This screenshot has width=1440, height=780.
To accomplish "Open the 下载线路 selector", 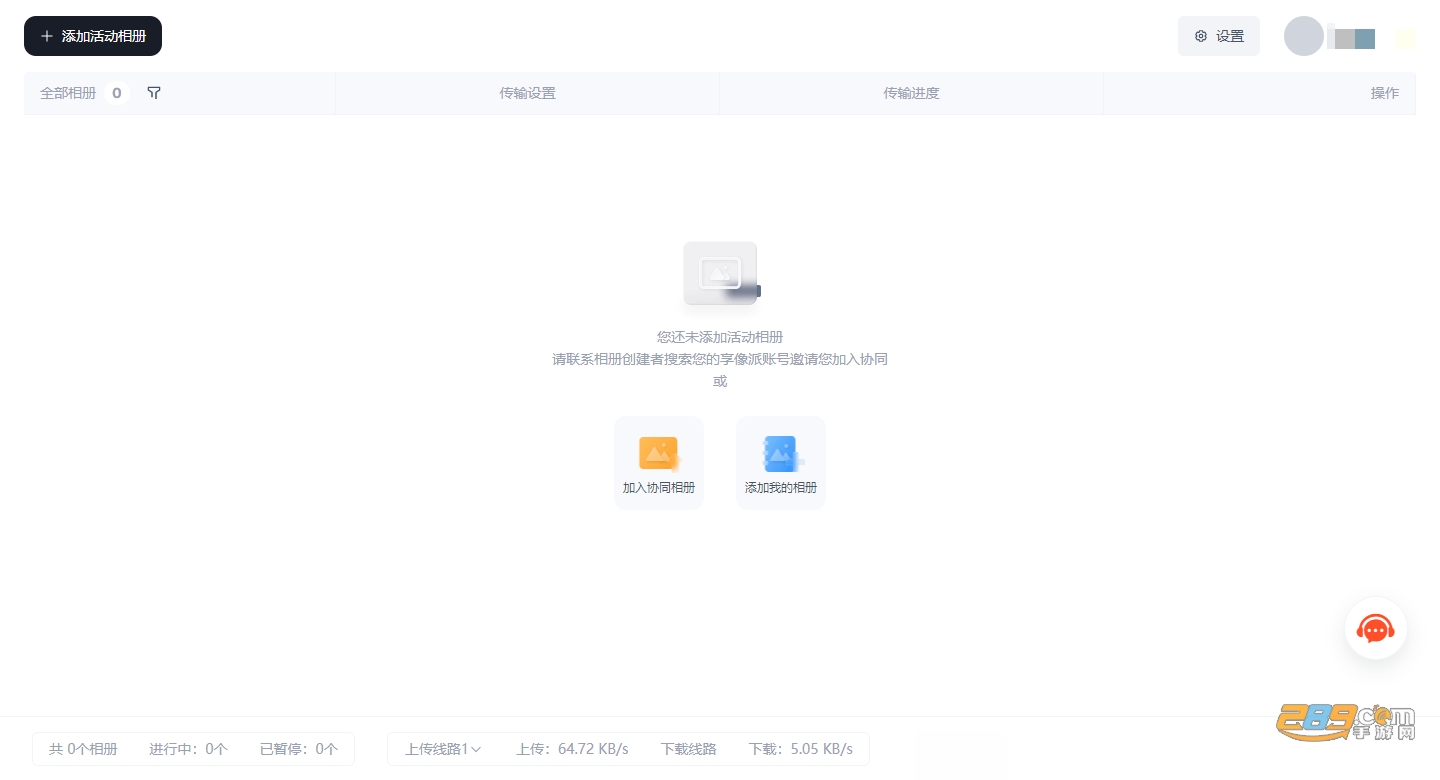I will (x=688, y=749).
